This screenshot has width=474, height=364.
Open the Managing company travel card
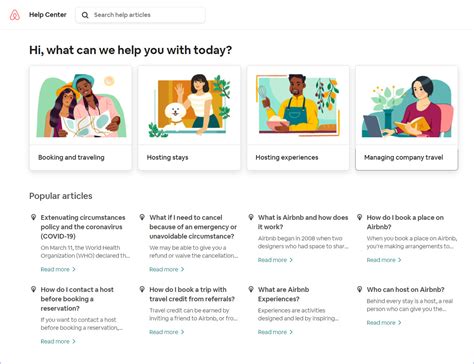coord(407,118)
